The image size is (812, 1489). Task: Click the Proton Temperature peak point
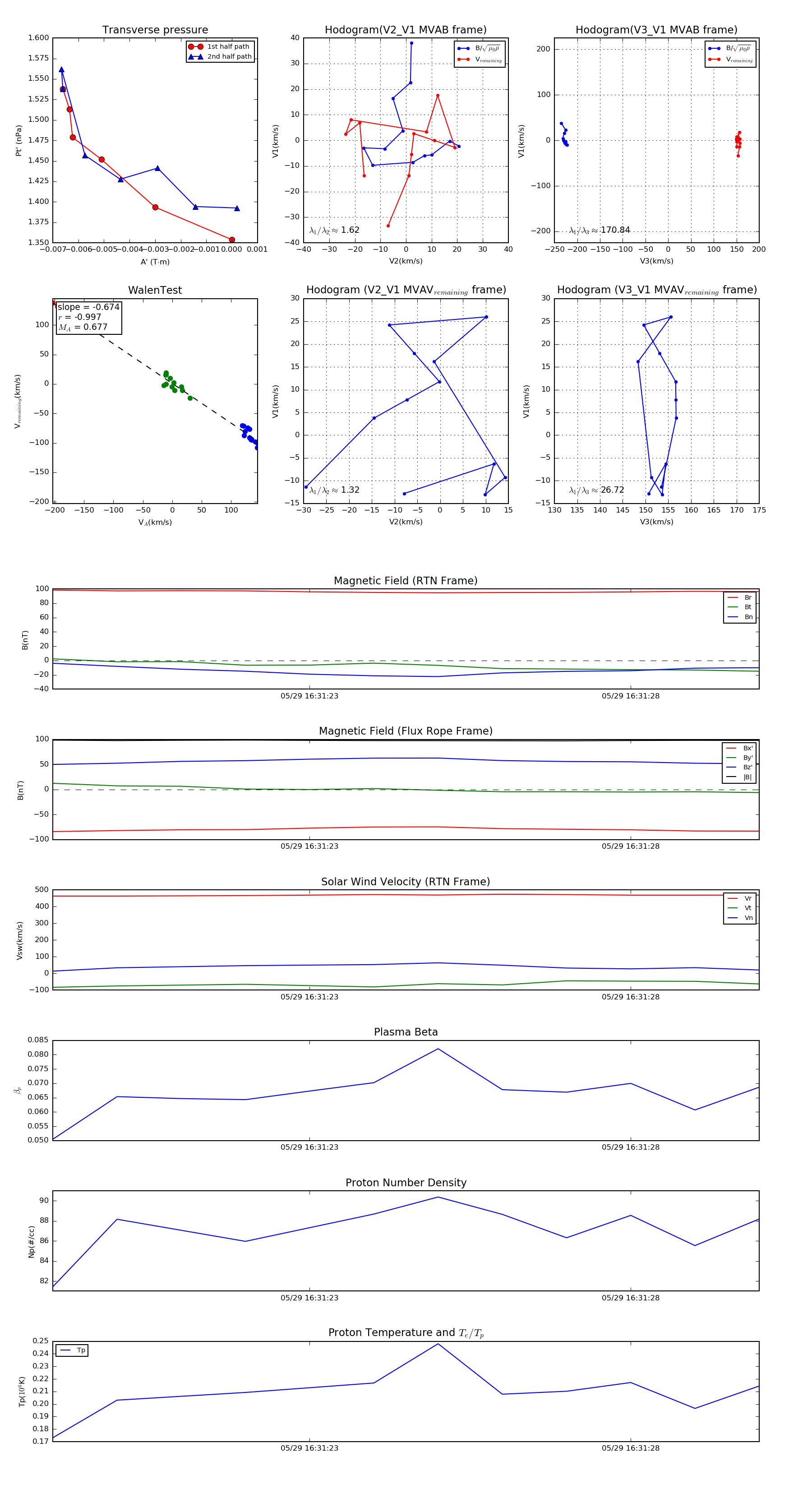(438, 1344)
